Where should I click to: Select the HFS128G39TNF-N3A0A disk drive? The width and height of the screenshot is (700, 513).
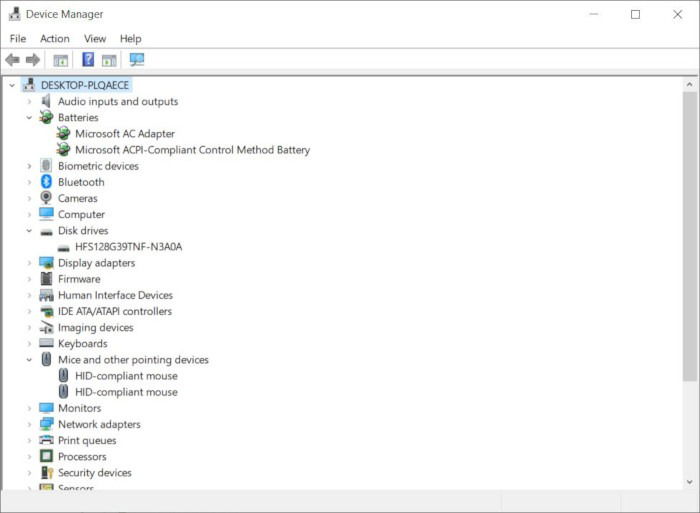(129, 246)
